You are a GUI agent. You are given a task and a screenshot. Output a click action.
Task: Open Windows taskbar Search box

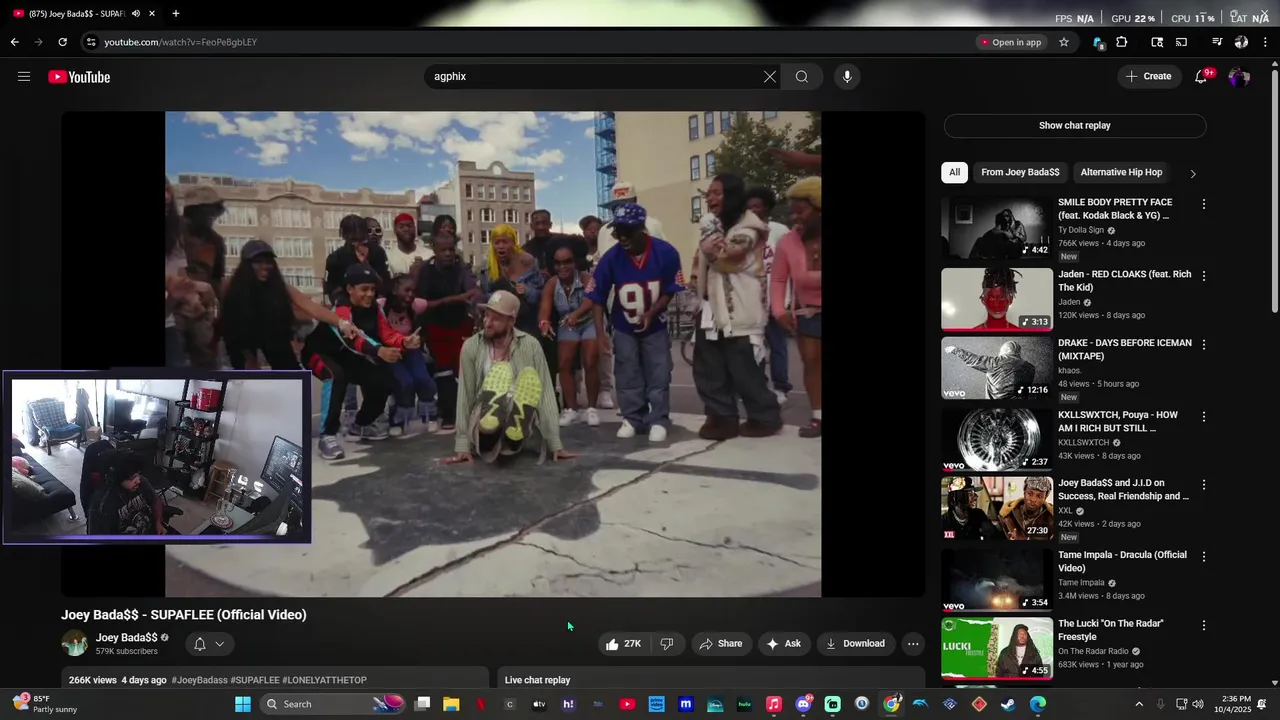point(333,704)
